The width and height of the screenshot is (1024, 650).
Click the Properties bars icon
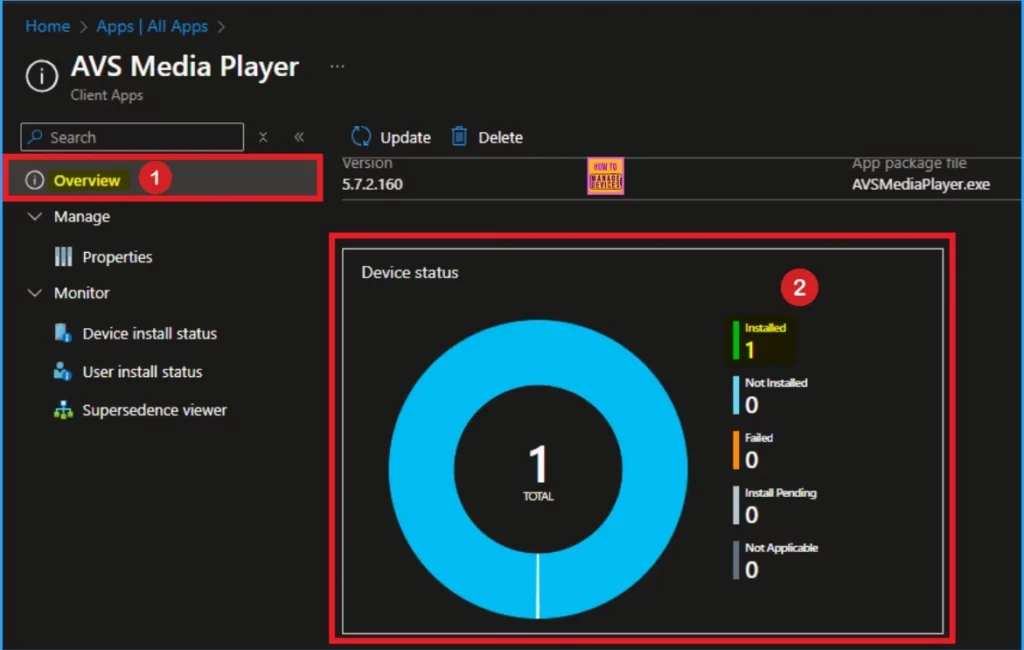pos(63,257)
